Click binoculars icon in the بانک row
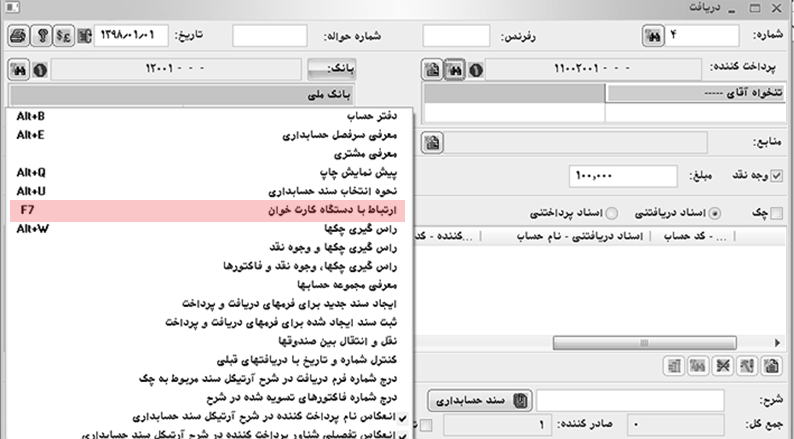The height and width of the screenshot is (439, 794). (20, 71)
